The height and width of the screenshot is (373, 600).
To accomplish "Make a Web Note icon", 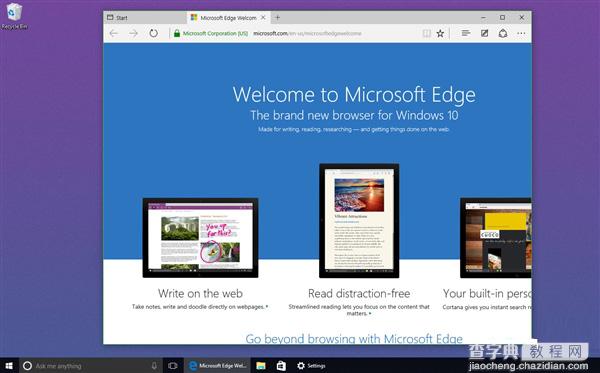I will (x=484, y=33).
